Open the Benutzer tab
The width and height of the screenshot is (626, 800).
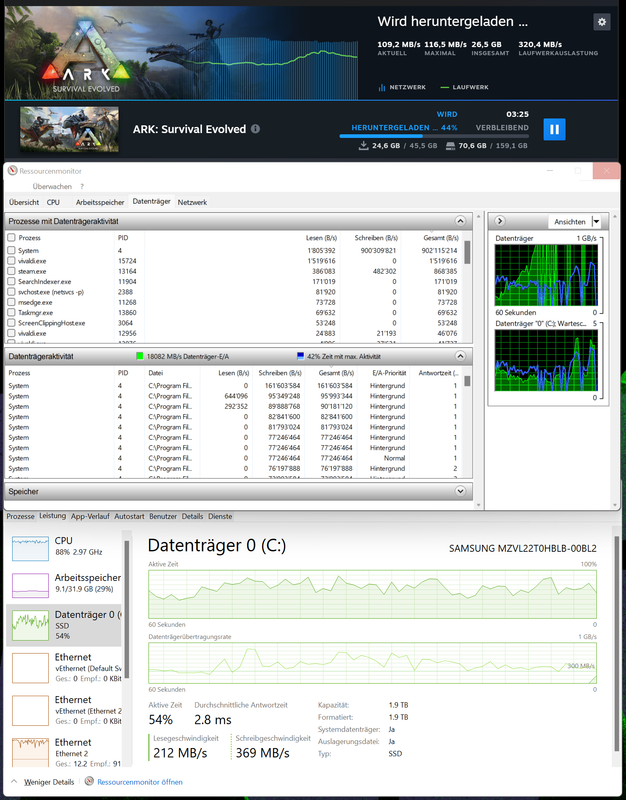(163, 516)
